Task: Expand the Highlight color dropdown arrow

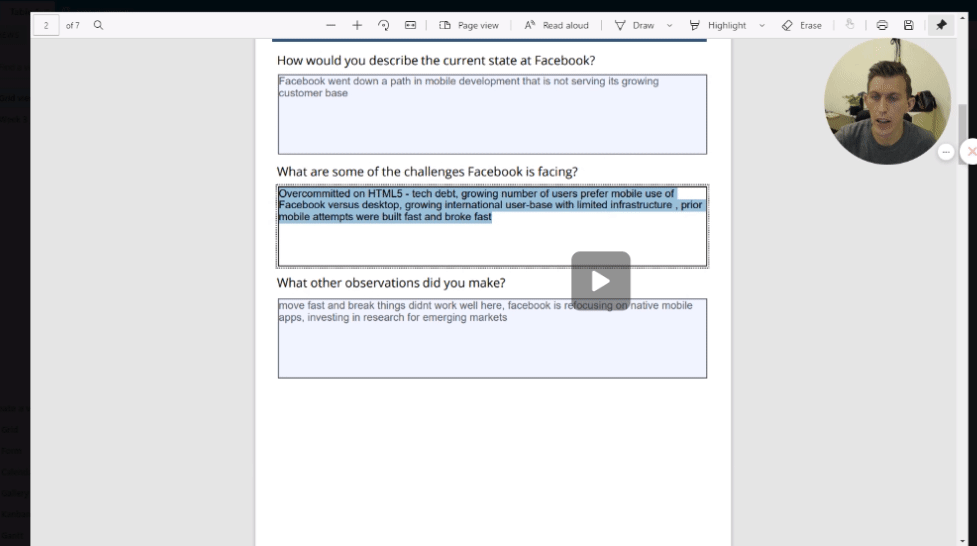Action: tap(762, 26)
